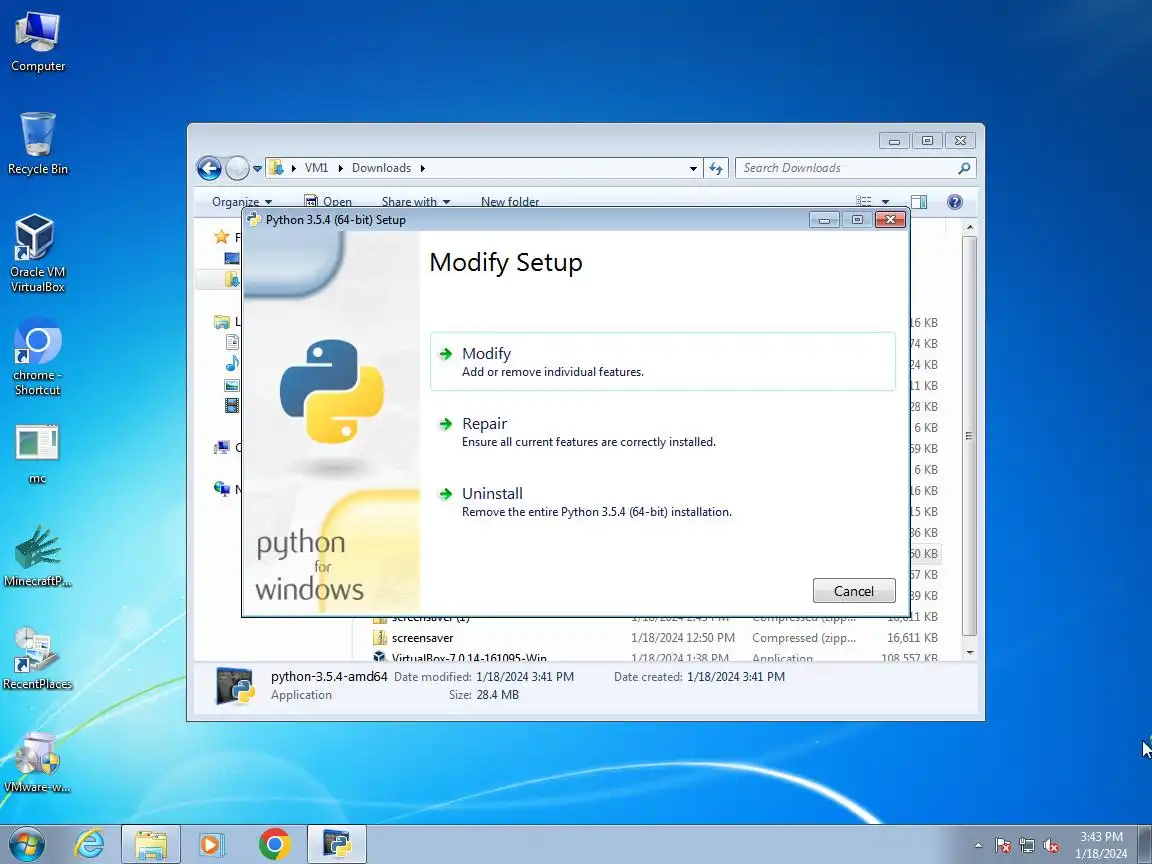Click the Forward arrow in Explorer window
The height and width of the screenshot is (864, 1152).
pos(237,168)
